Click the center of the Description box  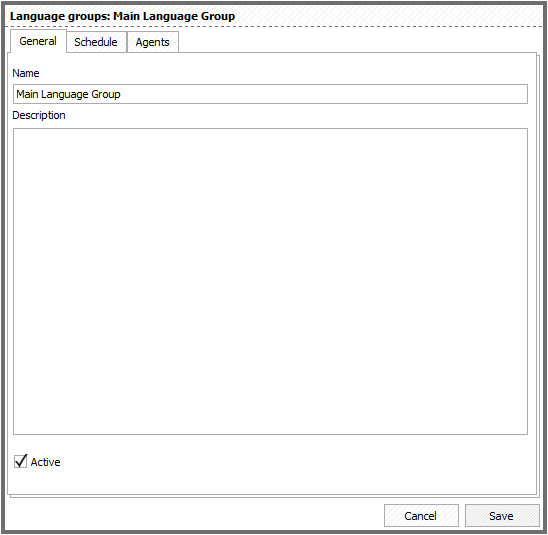(270, 281)
